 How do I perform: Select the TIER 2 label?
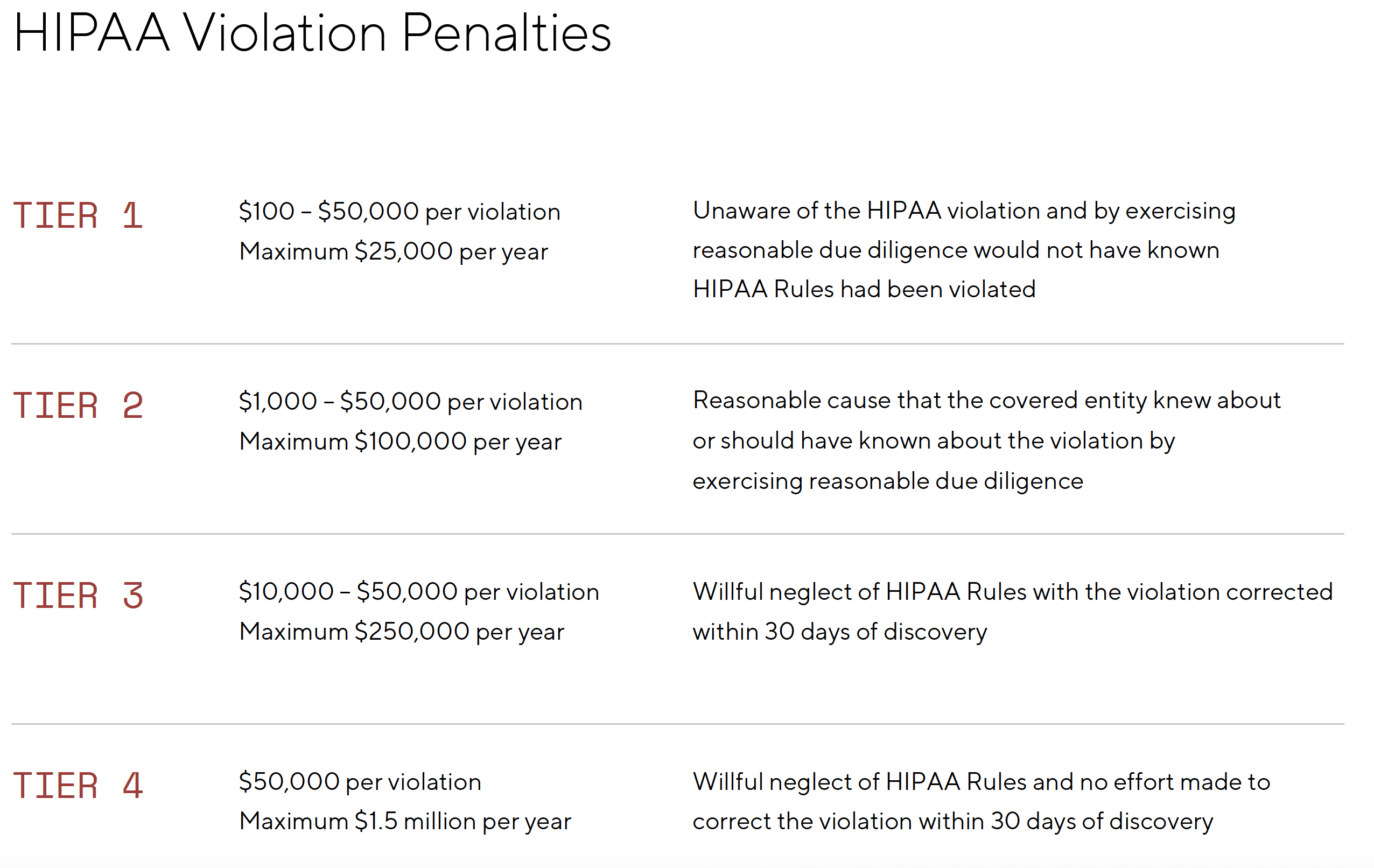coord(78,405)
